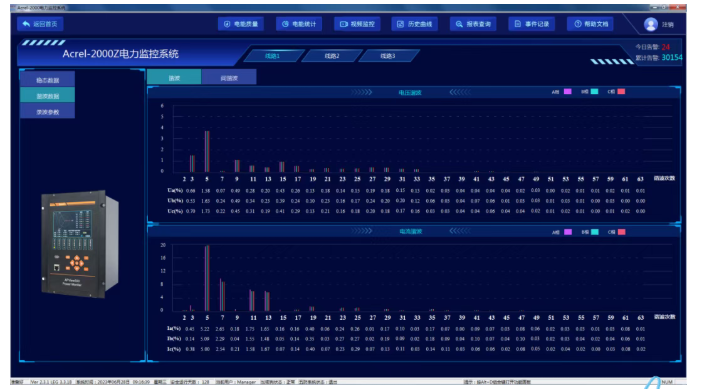Open the 事件记录 event log document icon
This screenshot has height=389, width=701.
(518, 24)
